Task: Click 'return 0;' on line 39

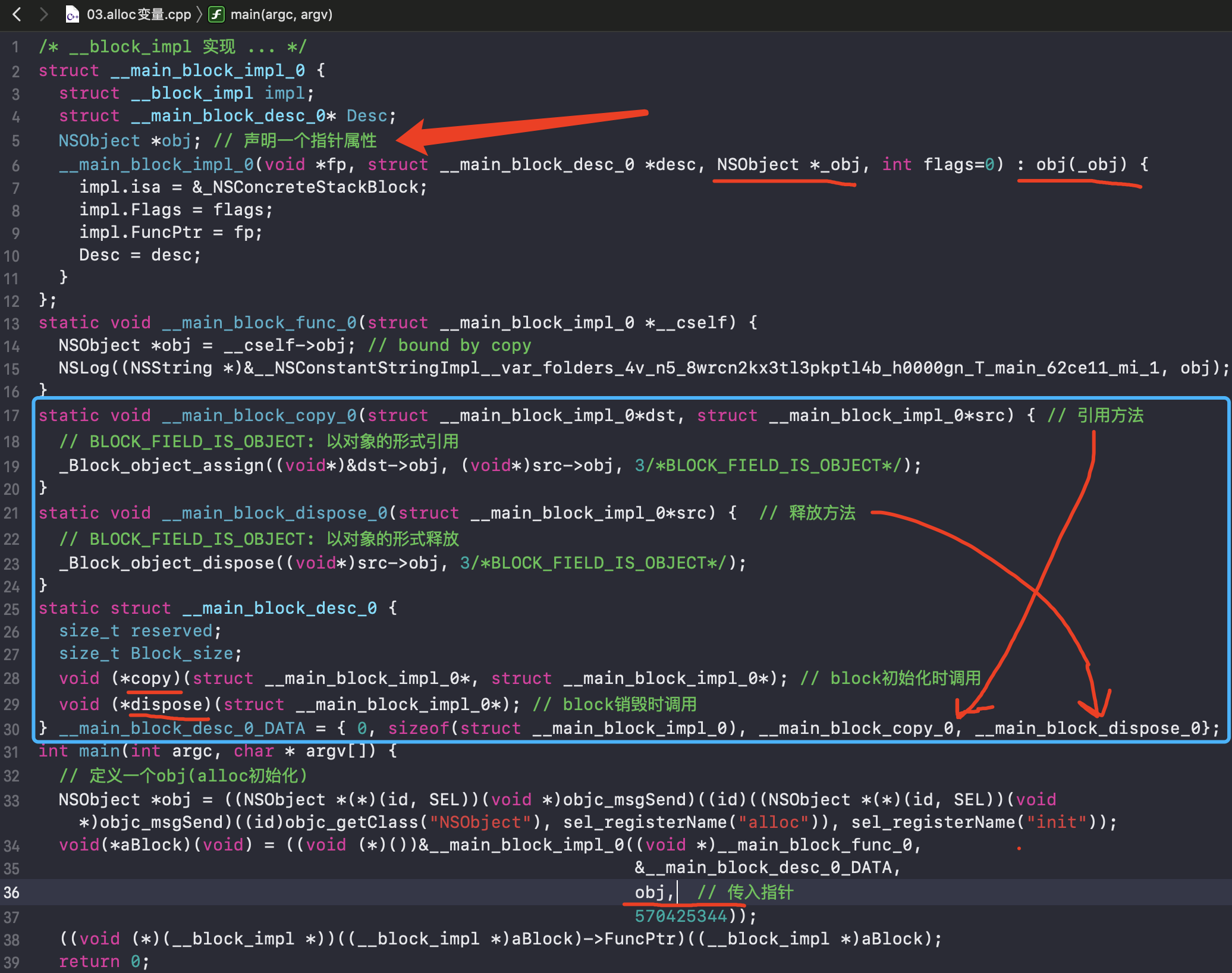Action: coord(104,962)
